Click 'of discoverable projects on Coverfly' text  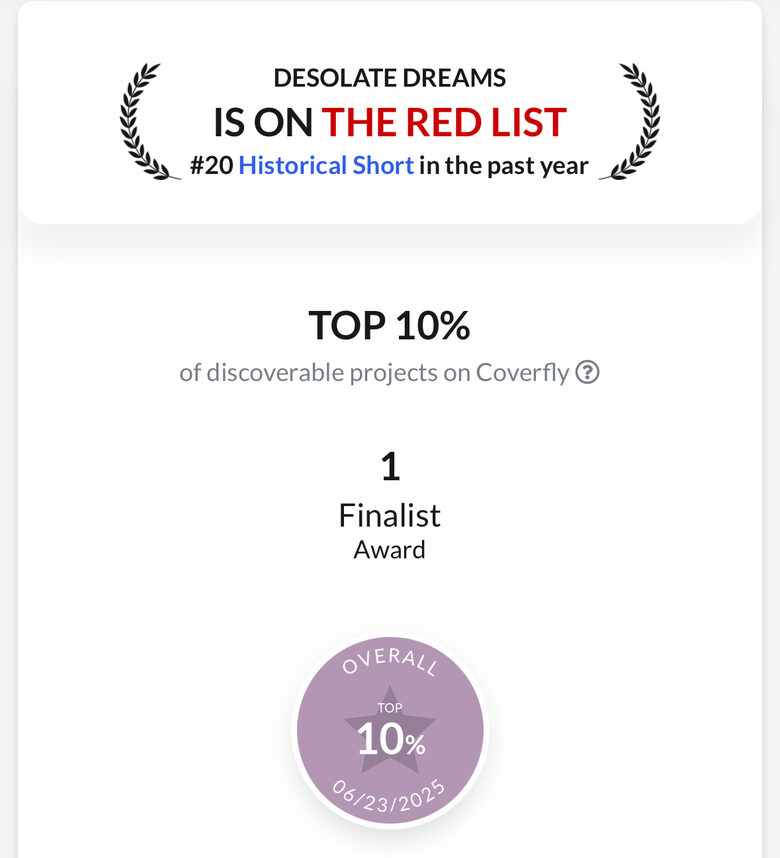374,373
